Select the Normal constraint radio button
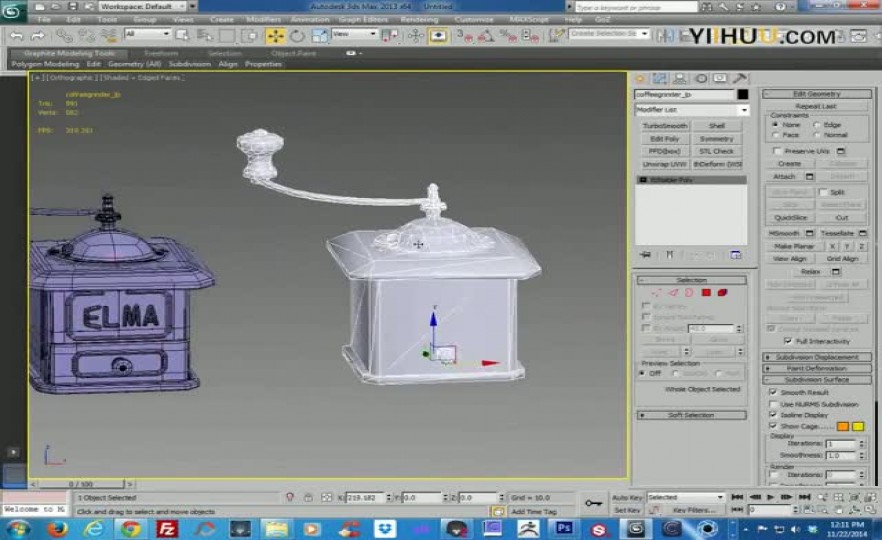The height and width of the screenshot is (540, 882). point(817,135)
